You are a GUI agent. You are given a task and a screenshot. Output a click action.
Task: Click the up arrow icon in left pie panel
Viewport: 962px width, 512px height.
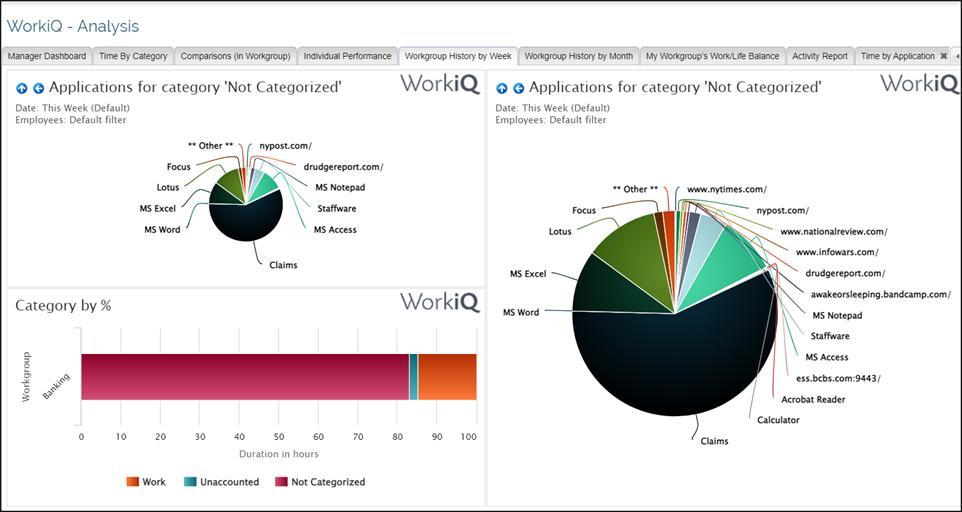[x=23, y=89]
